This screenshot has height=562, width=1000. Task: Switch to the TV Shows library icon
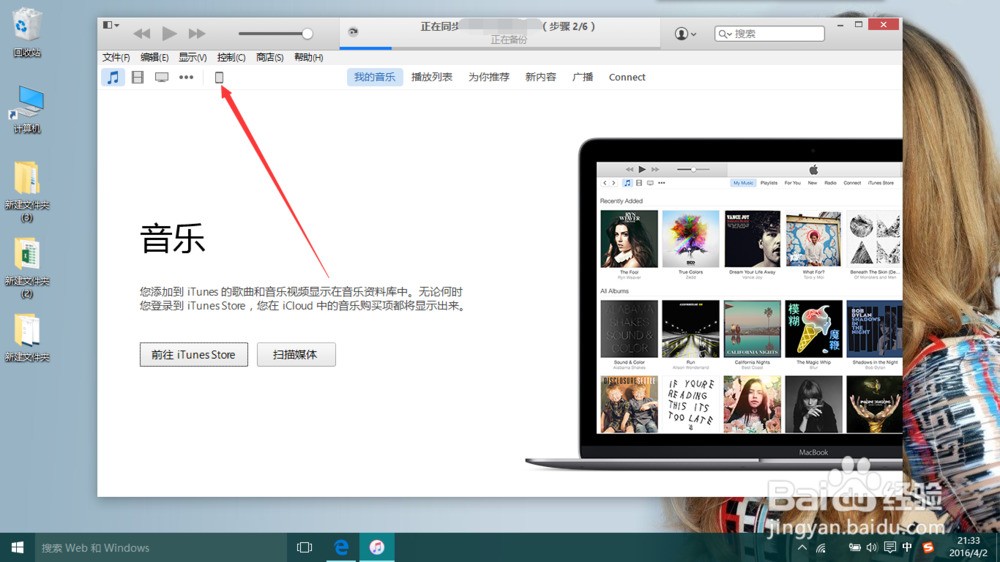click(x=161, y=77)
